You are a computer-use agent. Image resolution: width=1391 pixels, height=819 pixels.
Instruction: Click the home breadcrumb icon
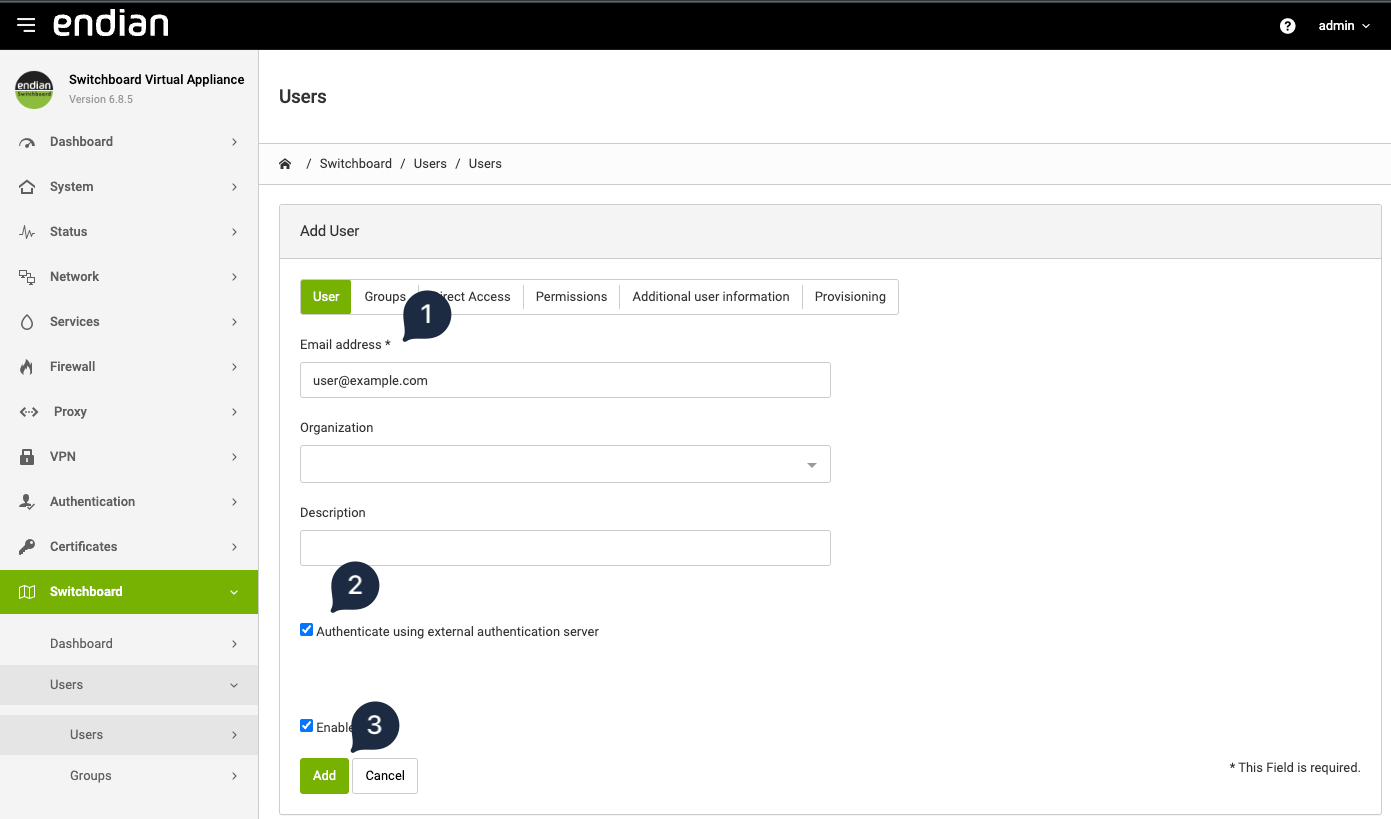tap(285, 164)
